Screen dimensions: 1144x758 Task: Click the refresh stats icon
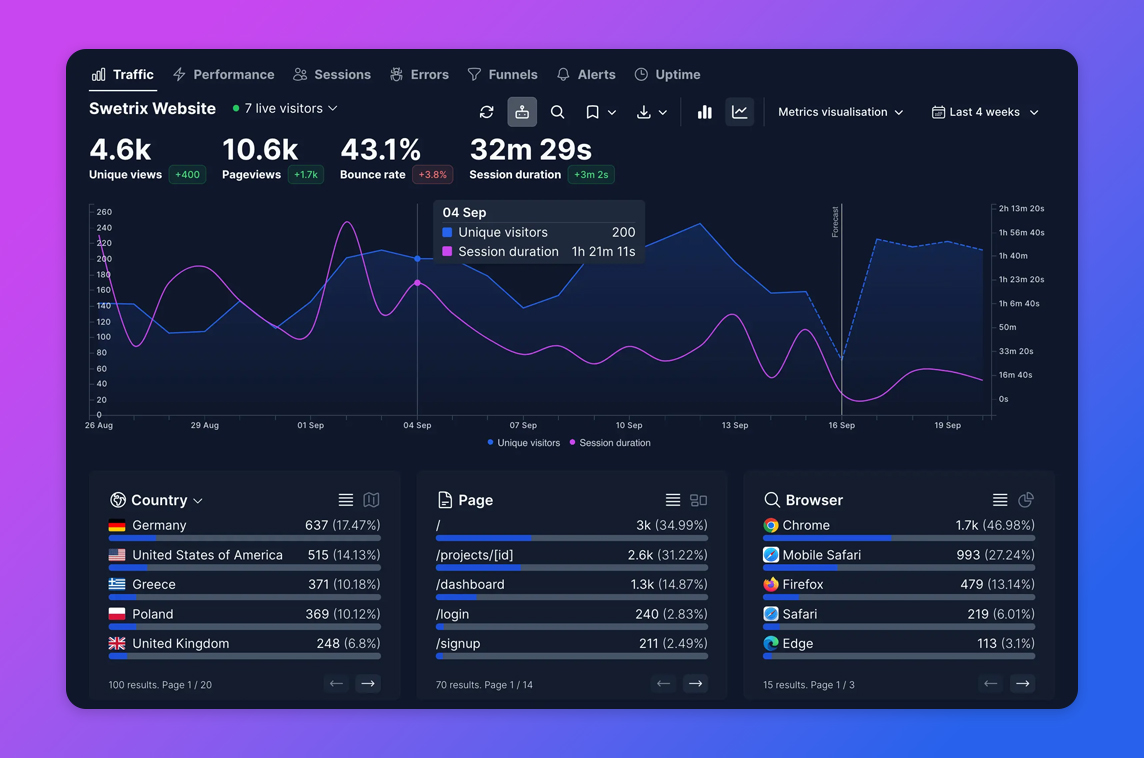(x=487, y=112)
